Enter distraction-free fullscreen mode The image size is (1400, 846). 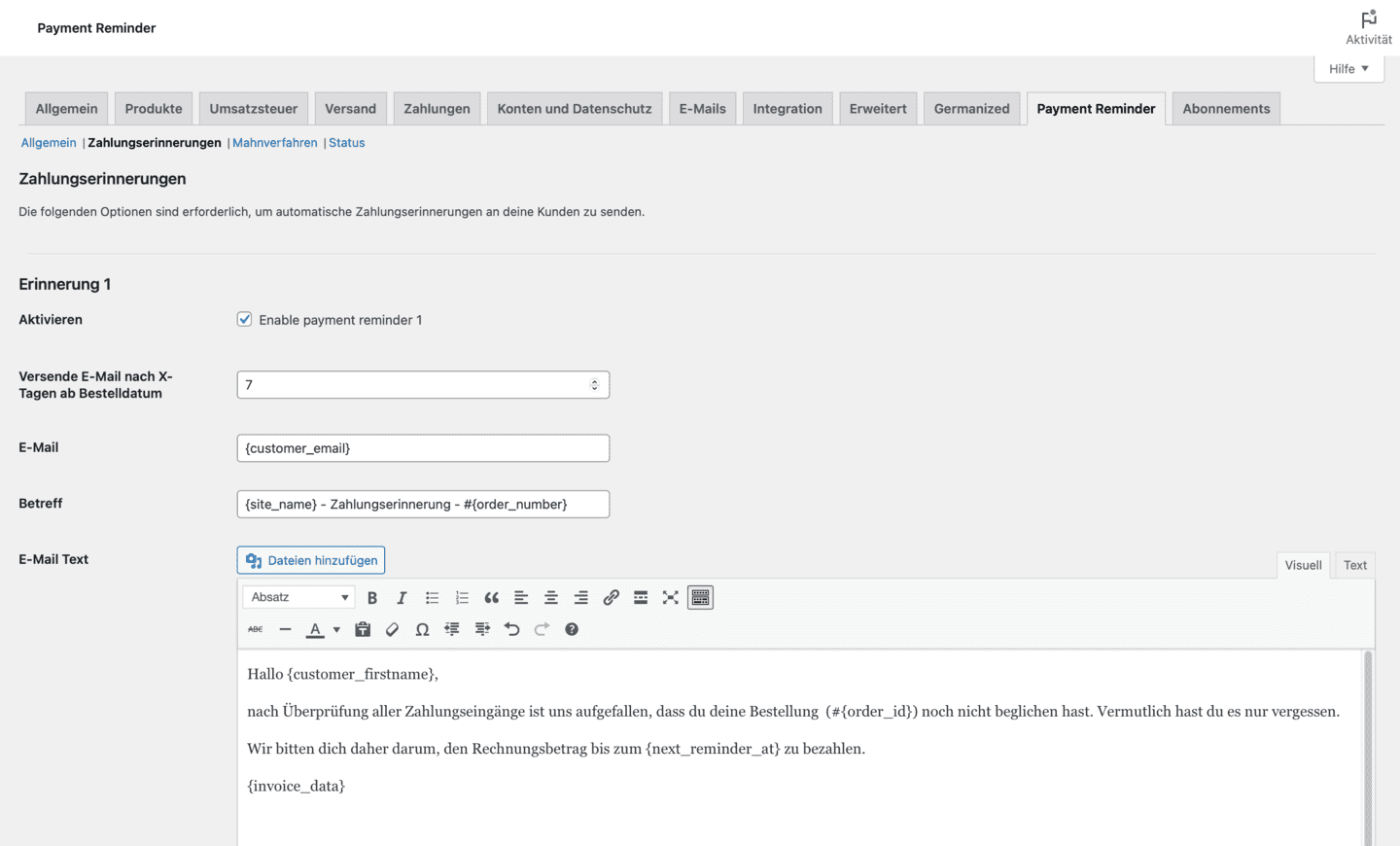(x=671, y=598)
